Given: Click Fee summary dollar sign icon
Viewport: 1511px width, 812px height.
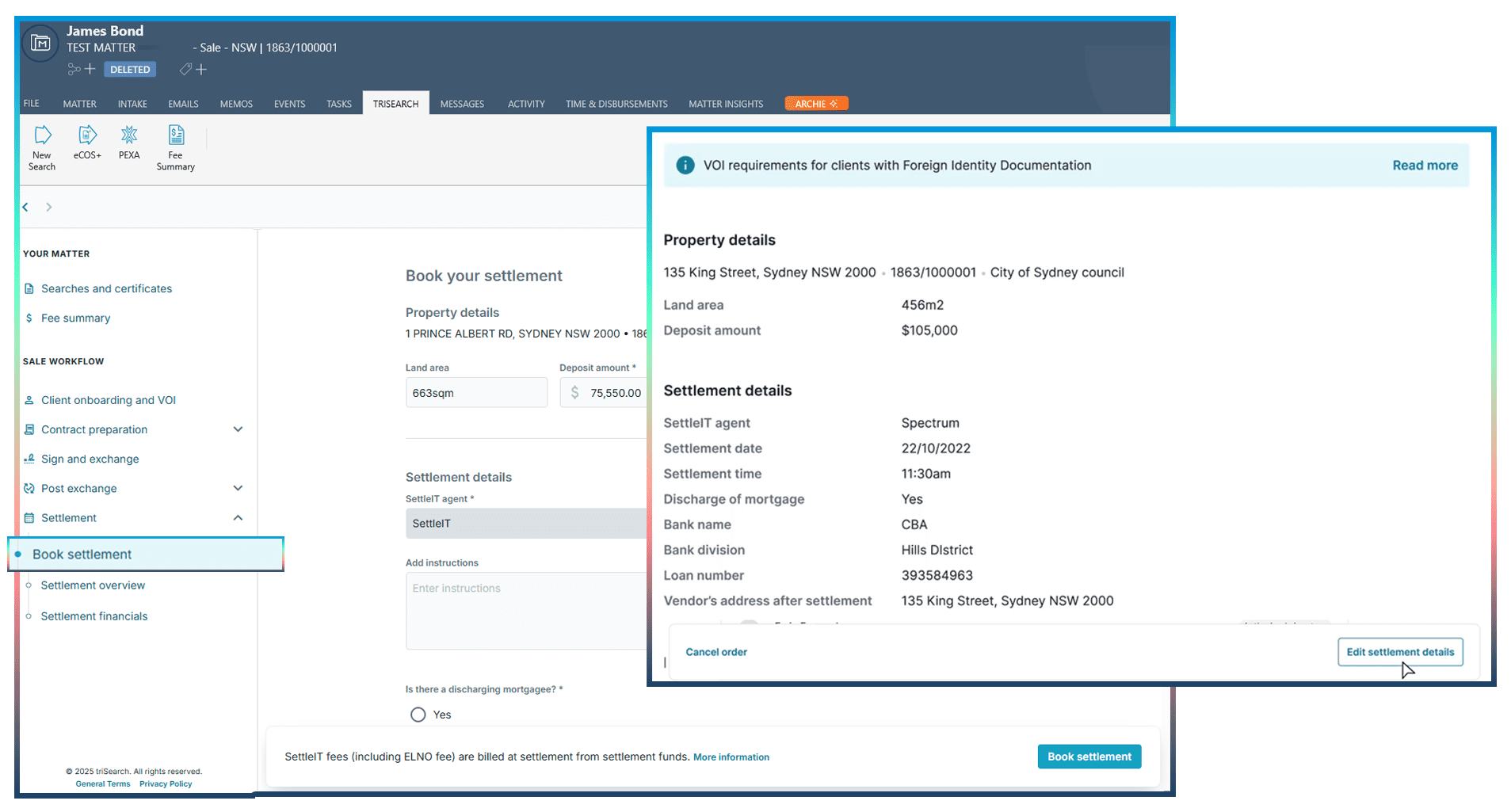Looking at the screenshot, I should click(x=29, y=318).
